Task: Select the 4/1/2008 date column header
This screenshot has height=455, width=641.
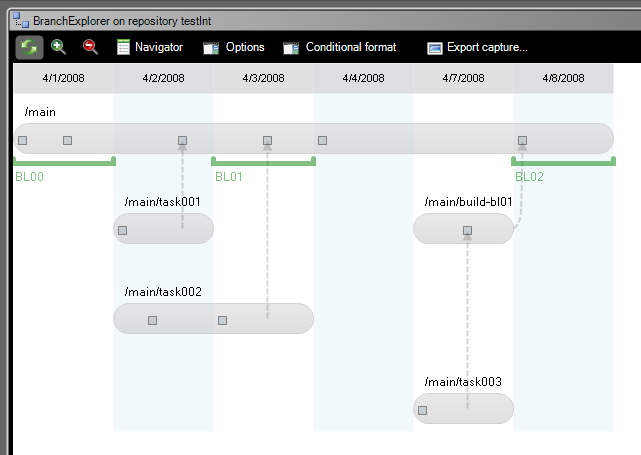Action: 63,78
